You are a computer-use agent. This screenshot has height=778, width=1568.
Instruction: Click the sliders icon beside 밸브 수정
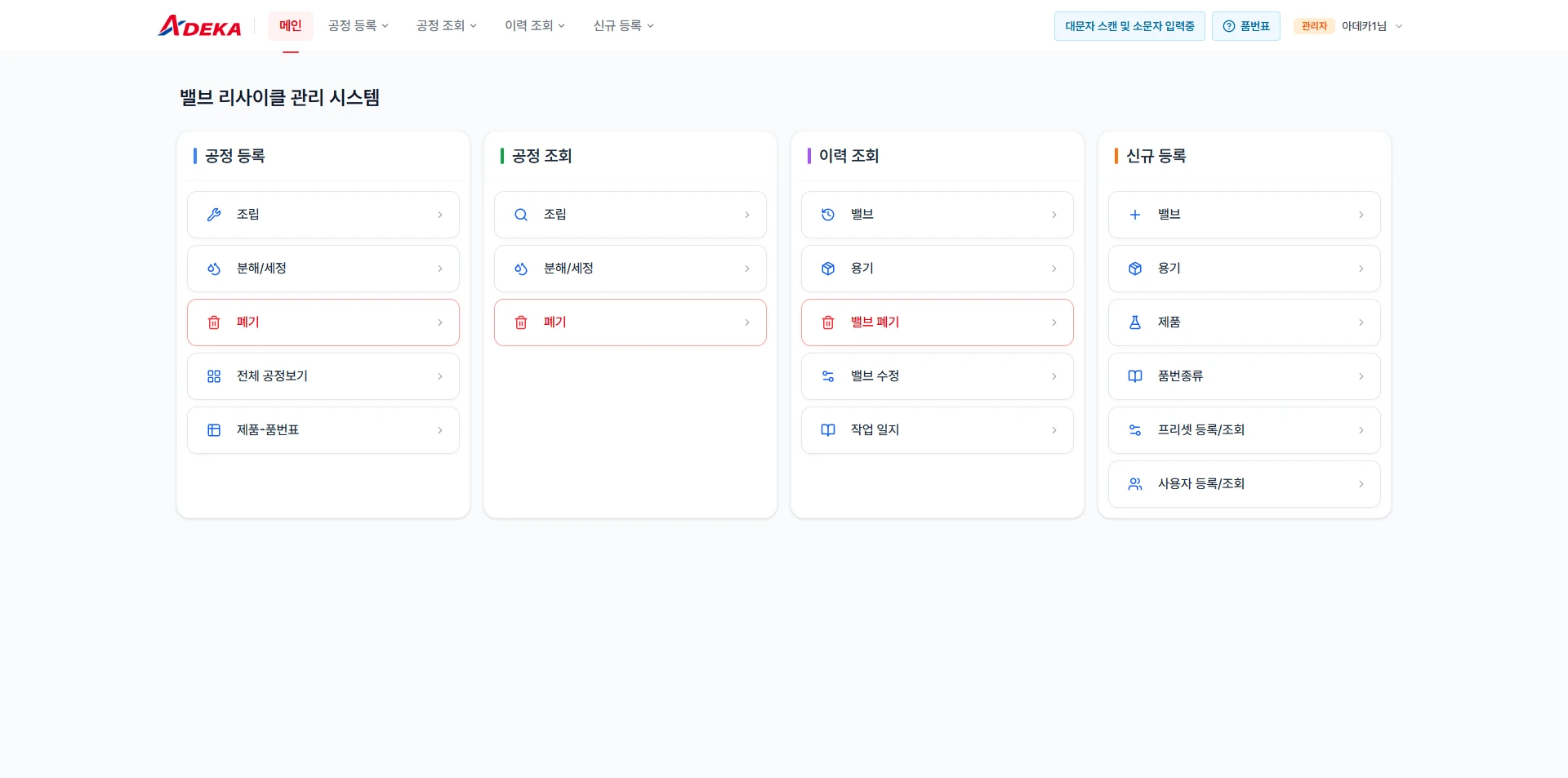pos(828,376)
